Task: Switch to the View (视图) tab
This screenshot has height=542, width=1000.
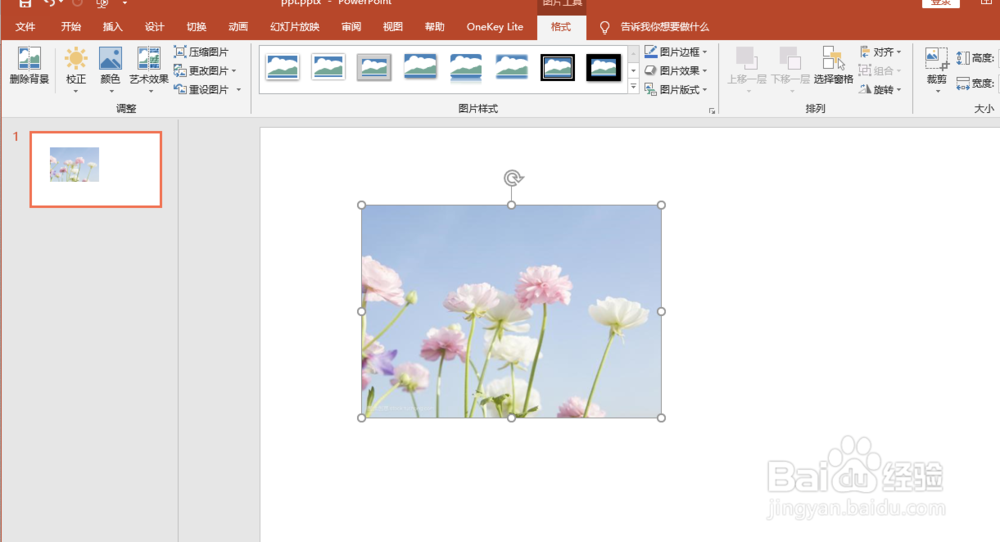Action: (x=393, y=27)
